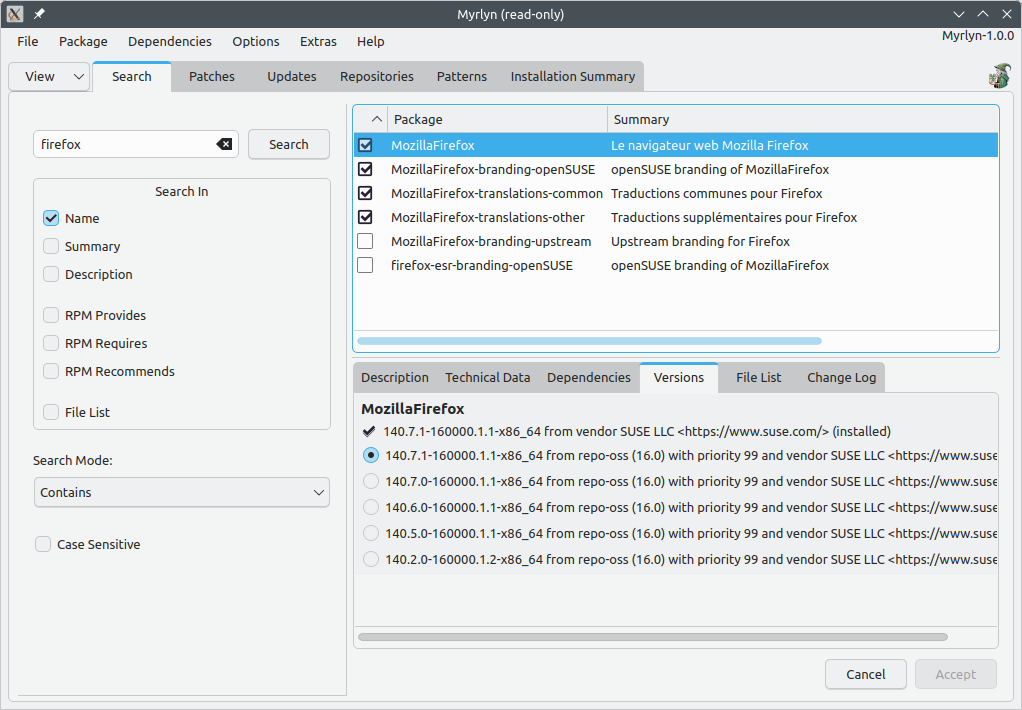Open the Dependencies menu
1022x710 pixels.
coord(170,41)
